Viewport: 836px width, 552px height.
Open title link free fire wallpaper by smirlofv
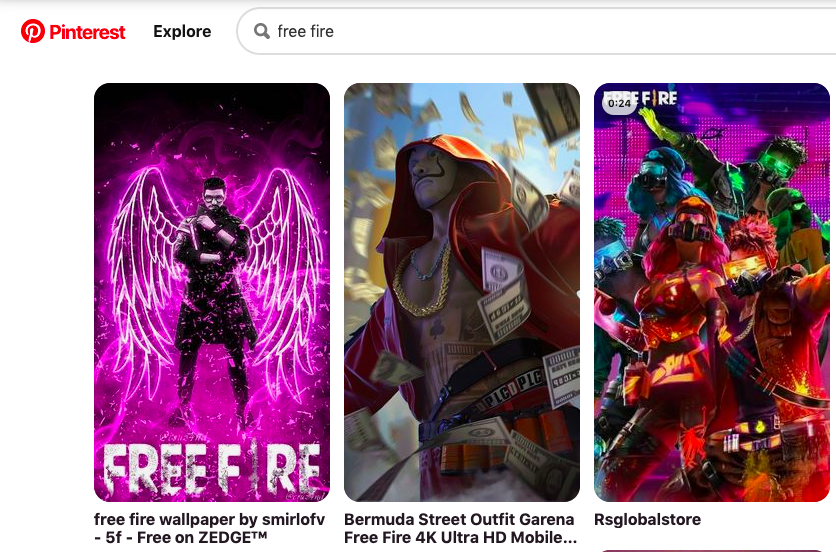pos(210,528)
